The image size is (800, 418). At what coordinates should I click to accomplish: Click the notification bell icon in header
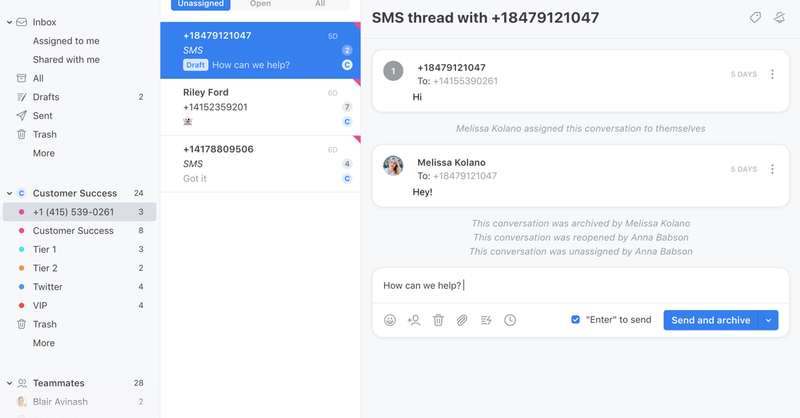[x=779, y=17]
